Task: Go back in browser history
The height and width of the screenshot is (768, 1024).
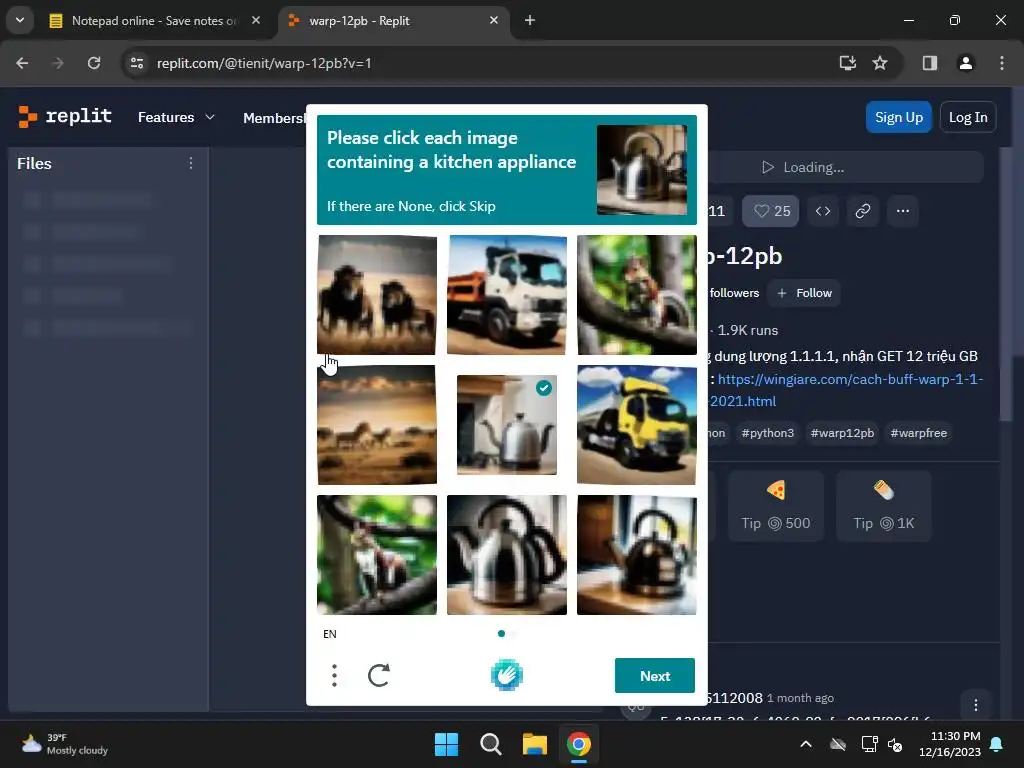Action: (22, 63)
